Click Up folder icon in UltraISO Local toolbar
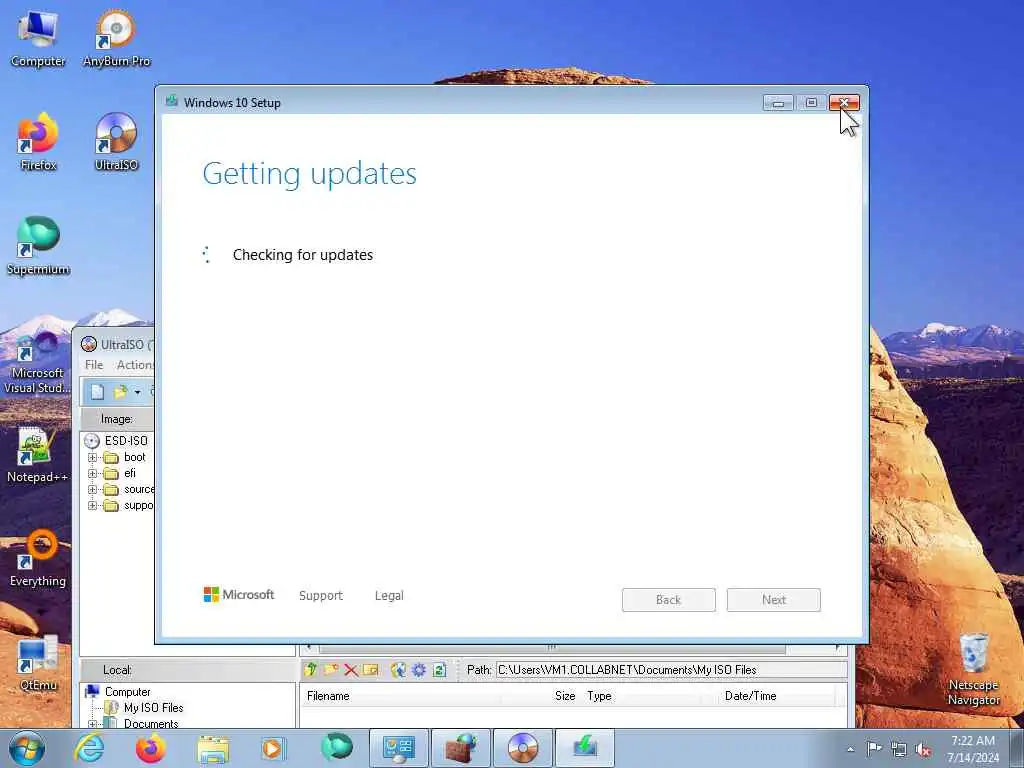The height and width of the screenshot is (768, 1024). [311, 669]
